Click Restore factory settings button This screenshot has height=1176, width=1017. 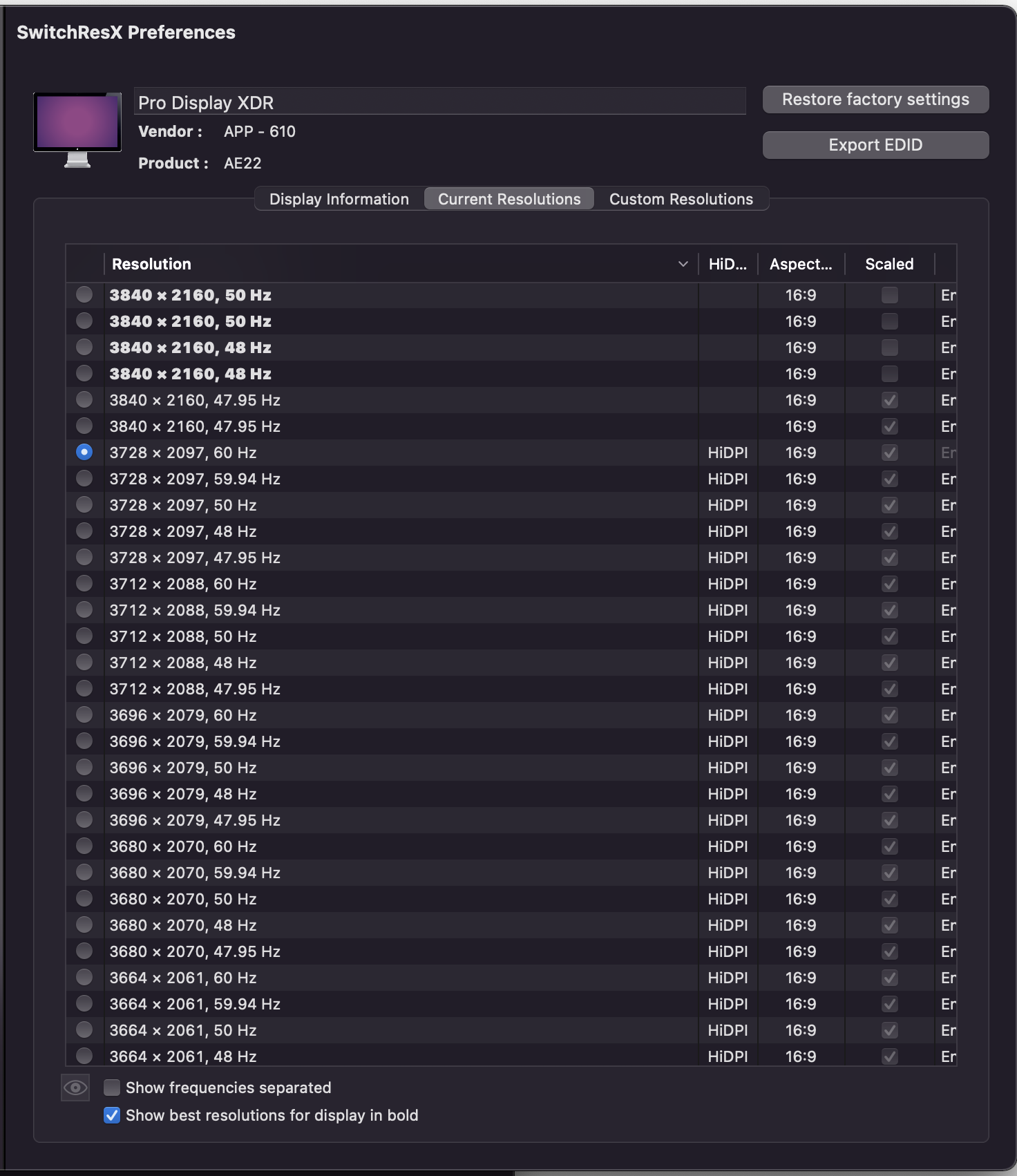coord(875,99)
